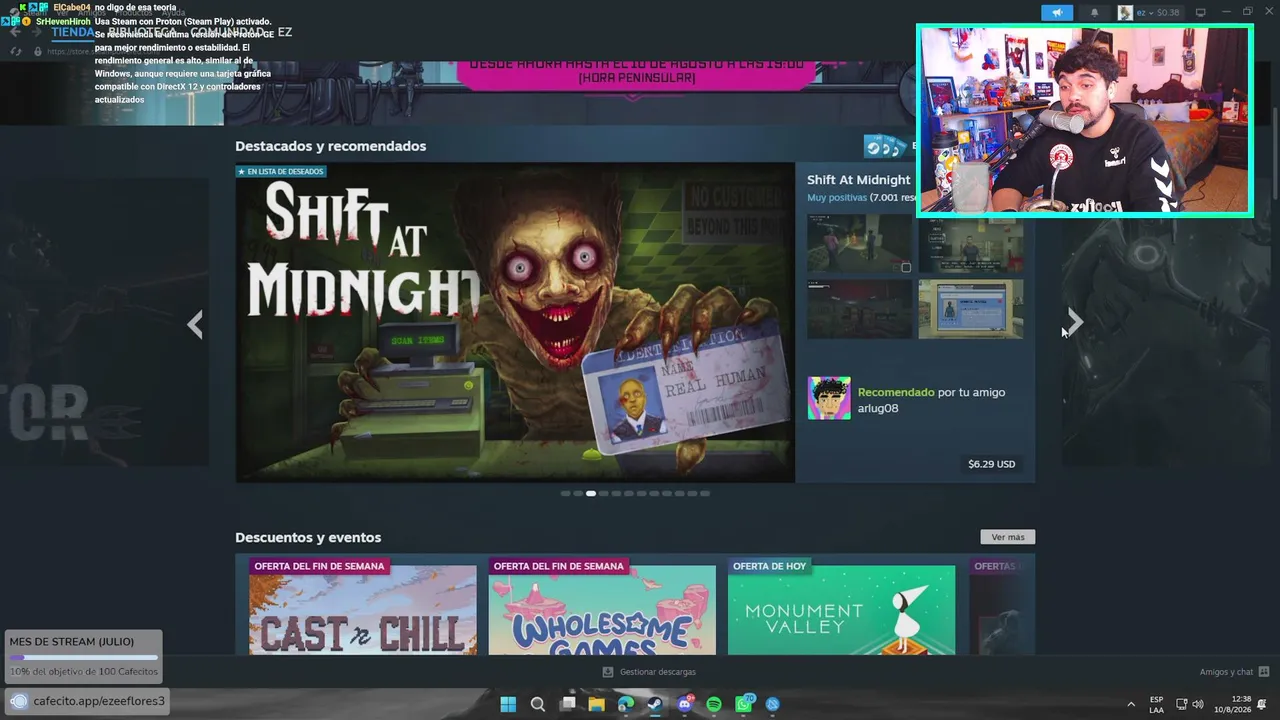Open Spotify from the taskbar
The image size is (1280, 720).
(714, 704)
